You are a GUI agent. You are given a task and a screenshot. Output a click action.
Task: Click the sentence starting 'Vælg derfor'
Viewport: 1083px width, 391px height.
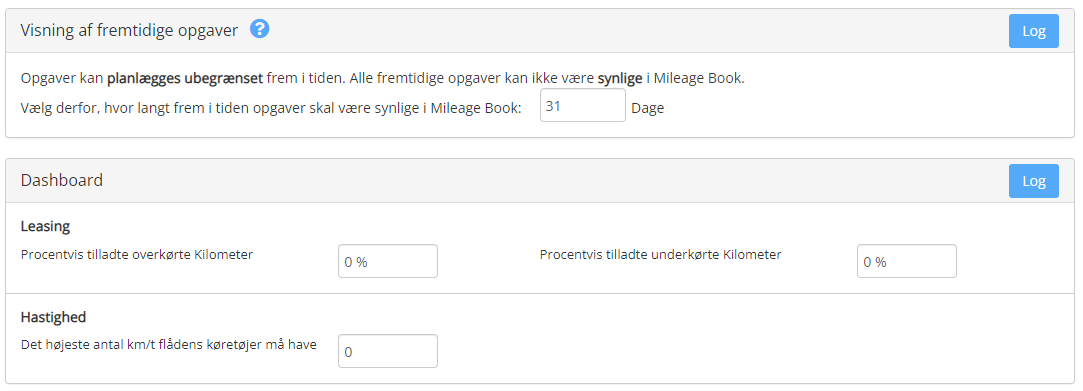271,108
